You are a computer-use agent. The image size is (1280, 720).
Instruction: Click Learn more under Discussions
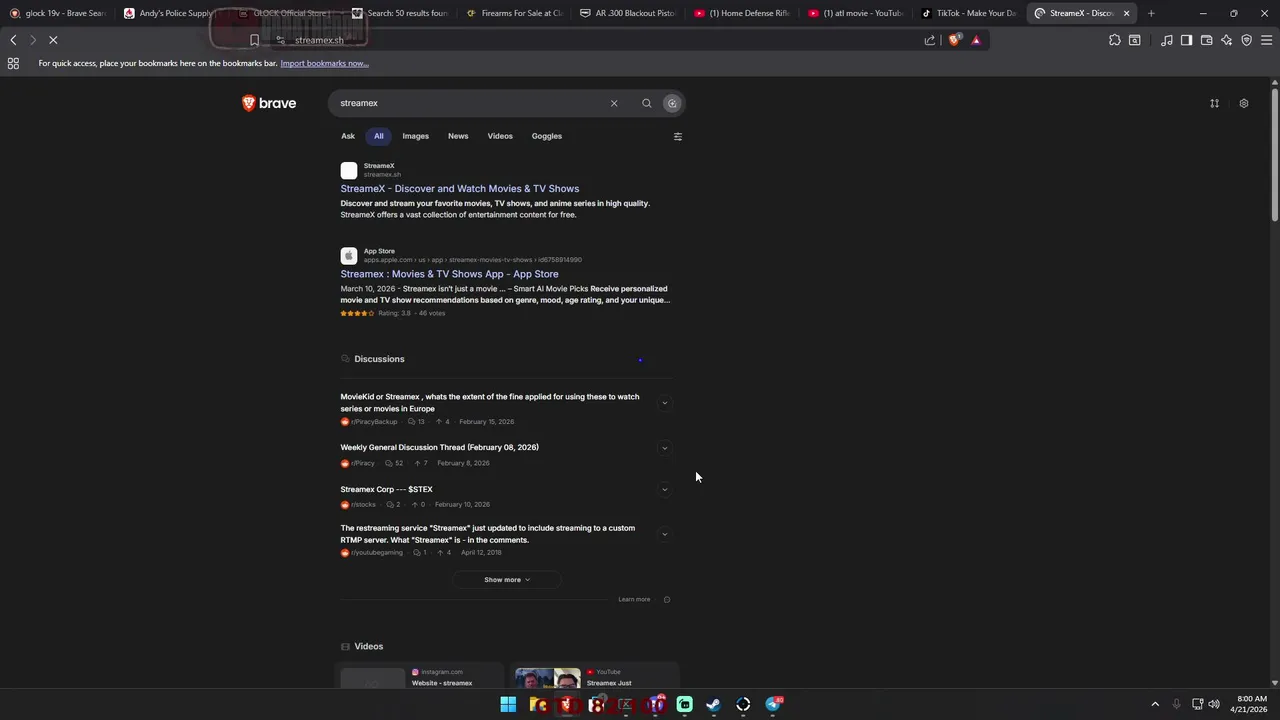pos(634,600)
